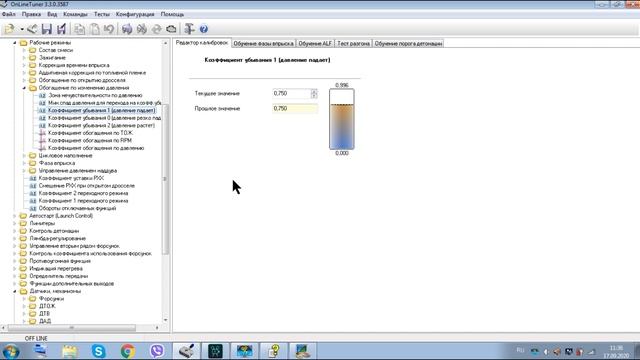
Task: Open the Помощь menu
Action: click(172, 14)
